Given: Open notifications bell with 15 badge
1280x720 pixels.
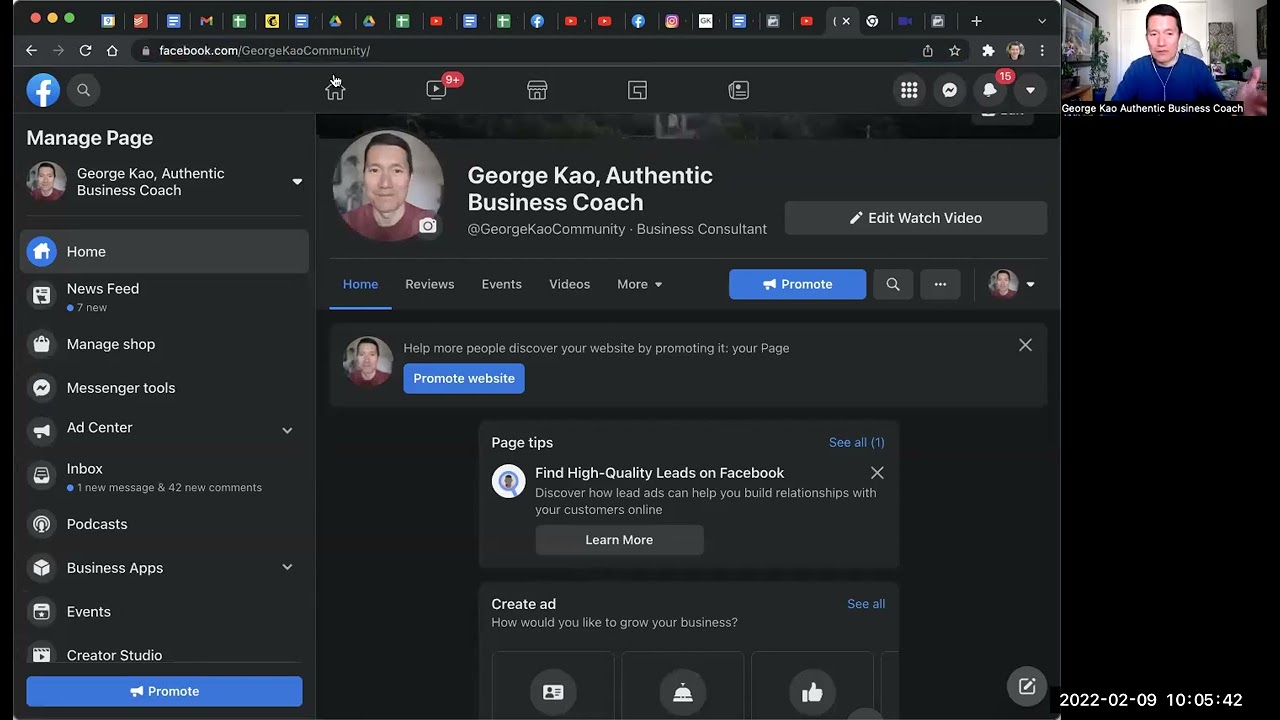Looking at the screenshot, I should (x=990, y=90).
